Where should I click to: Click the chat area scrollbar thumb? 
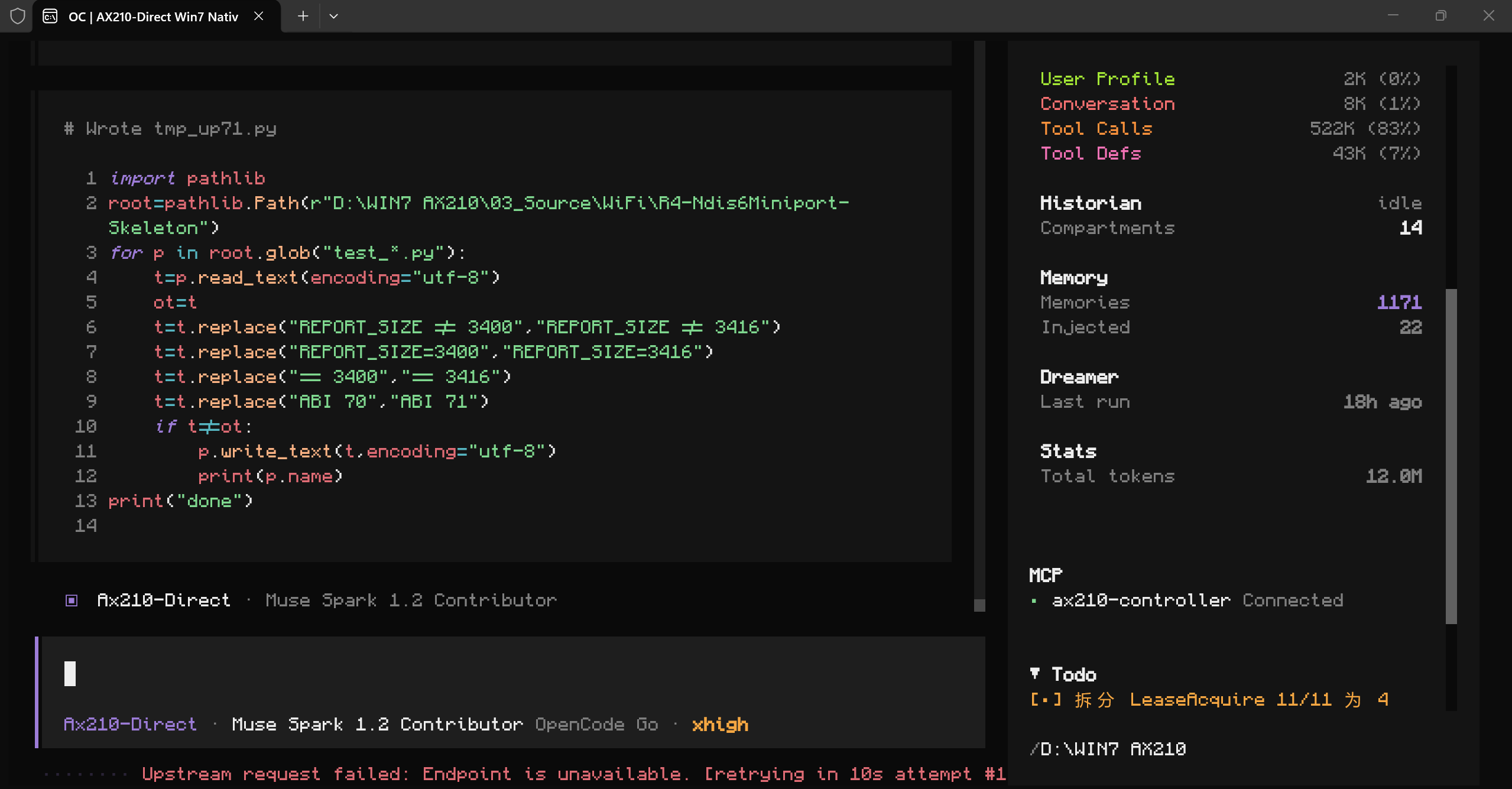coord(979,605)
